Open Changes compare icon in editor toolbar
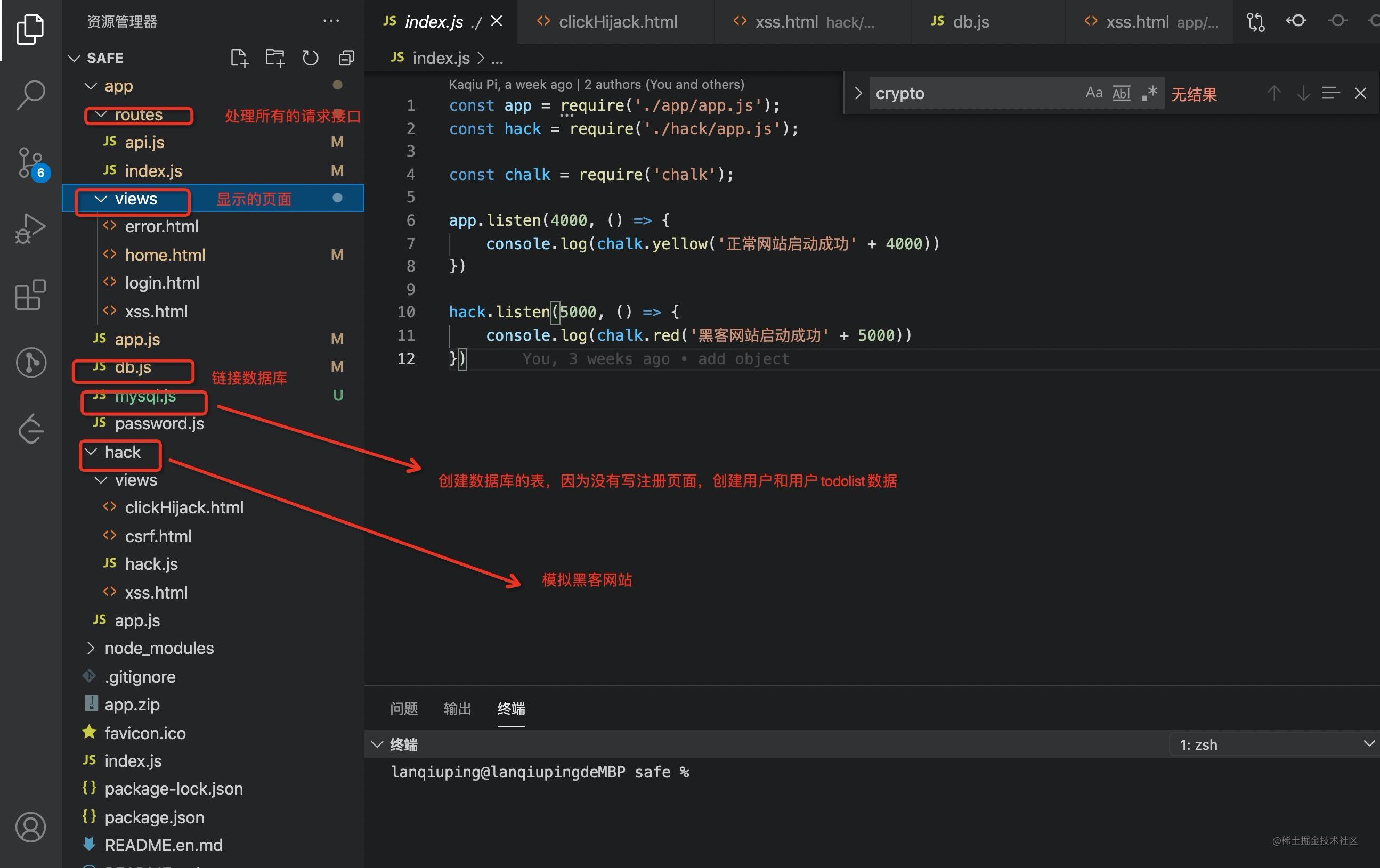1380x868 pixels. 1256,22
